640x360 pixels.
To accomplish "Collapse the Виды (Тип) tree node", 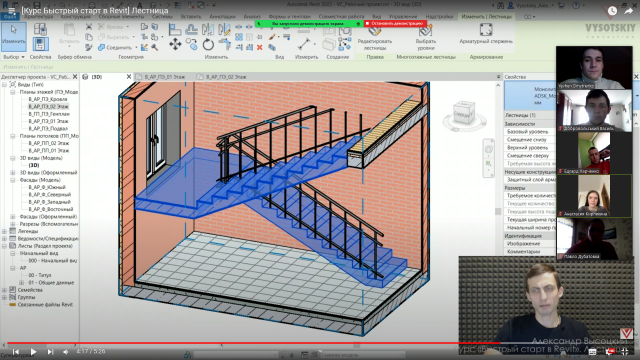I will (x=4, y=84).
